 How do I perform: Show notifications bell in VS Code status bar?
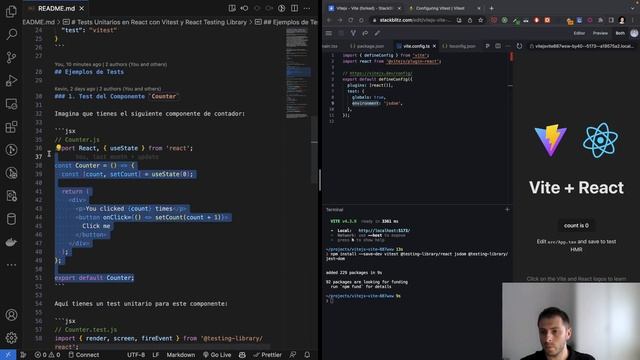tap(307, 355)
